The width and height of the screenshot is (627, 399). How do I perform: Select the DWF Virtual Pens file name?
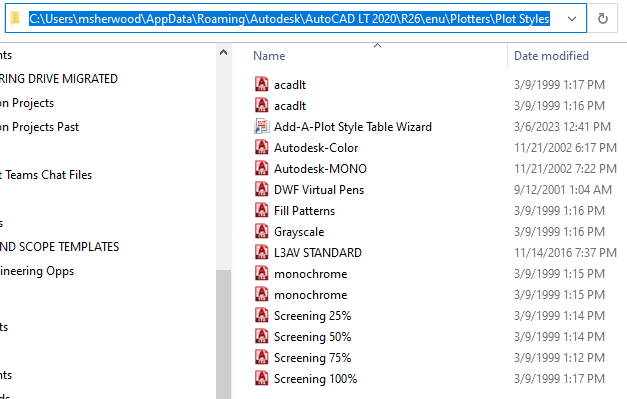point(319,190)
